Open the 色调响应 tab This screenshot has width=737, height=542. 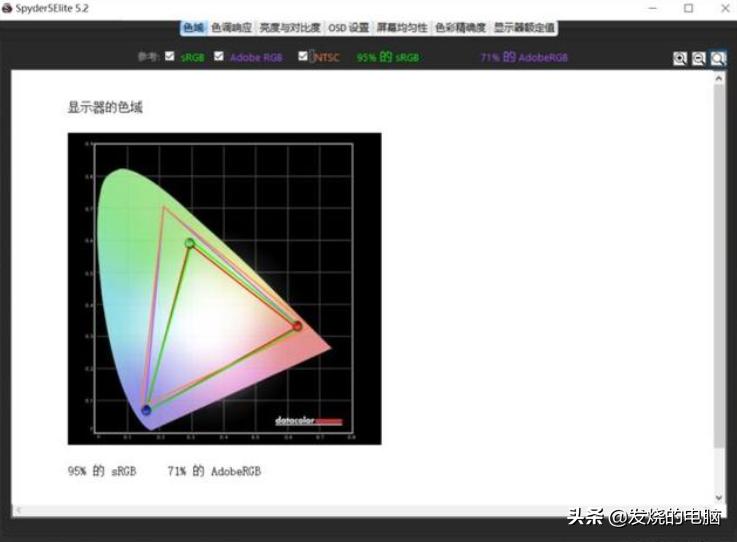click(231, 28)
